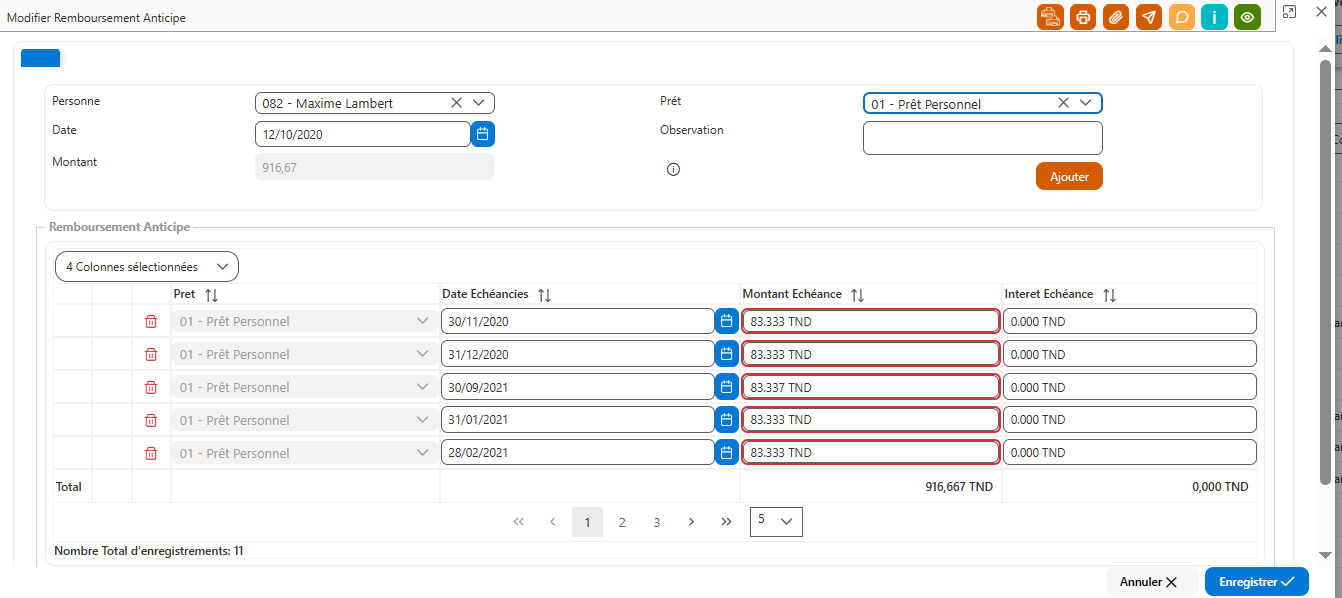
Task: Click the paper plane send icon
Action: point(1149,17)
